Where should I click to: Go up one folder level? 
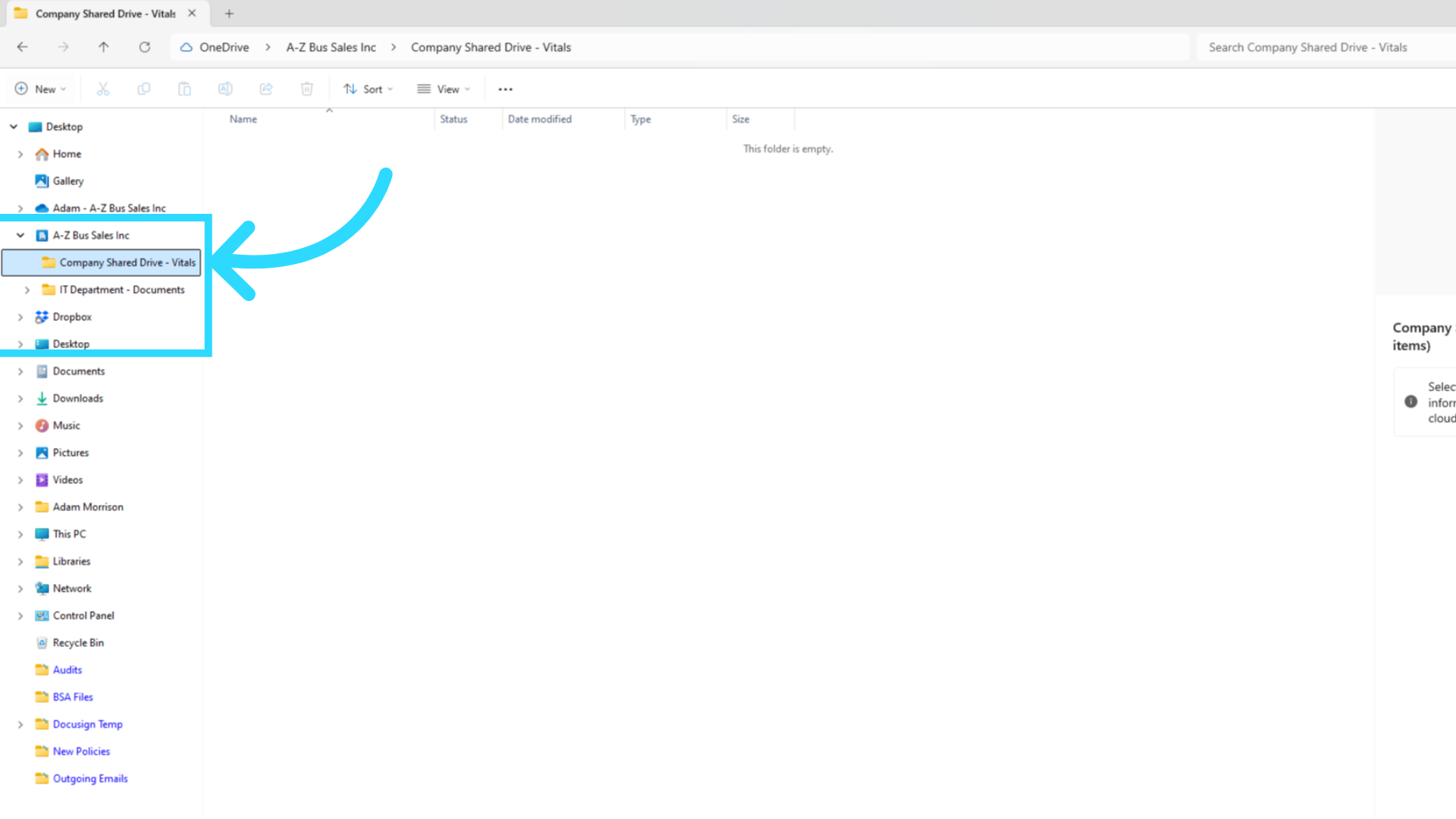104,47
